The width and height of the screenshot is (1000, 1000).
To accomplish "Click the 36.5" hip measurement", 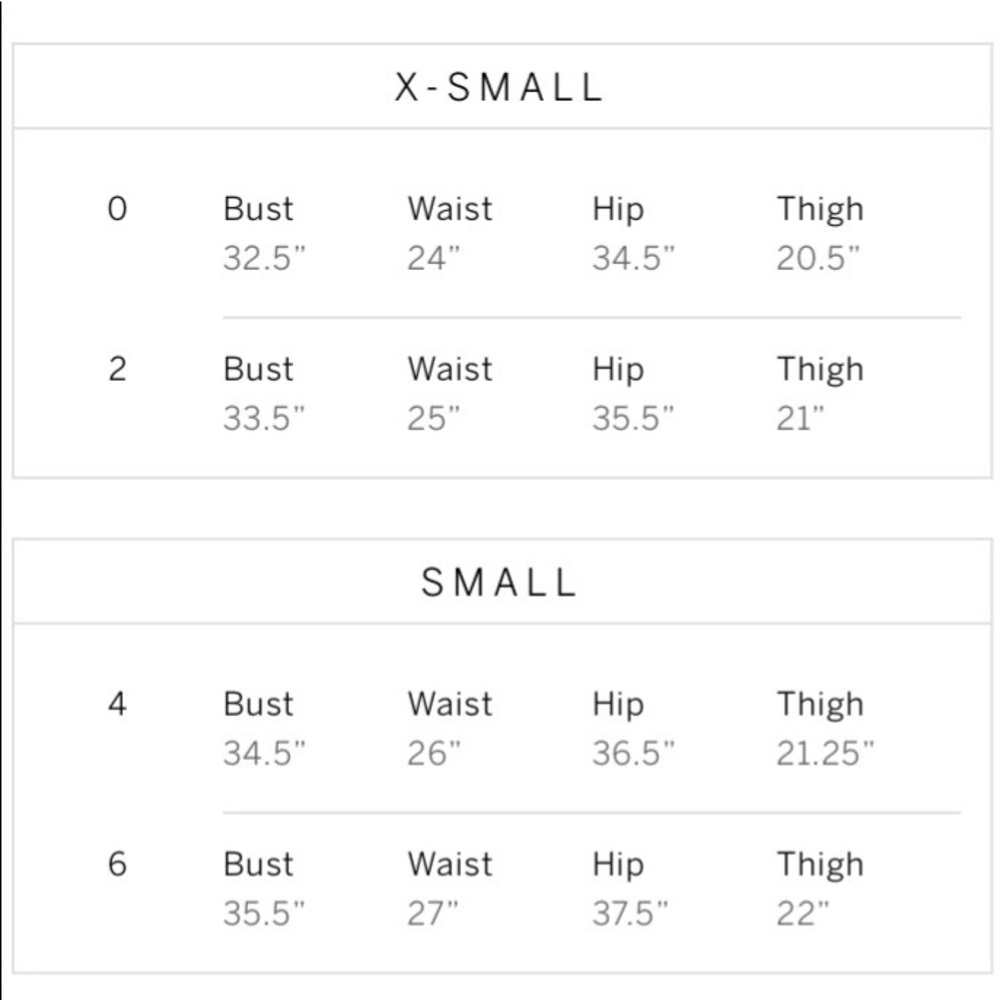I will click(633, 754).
